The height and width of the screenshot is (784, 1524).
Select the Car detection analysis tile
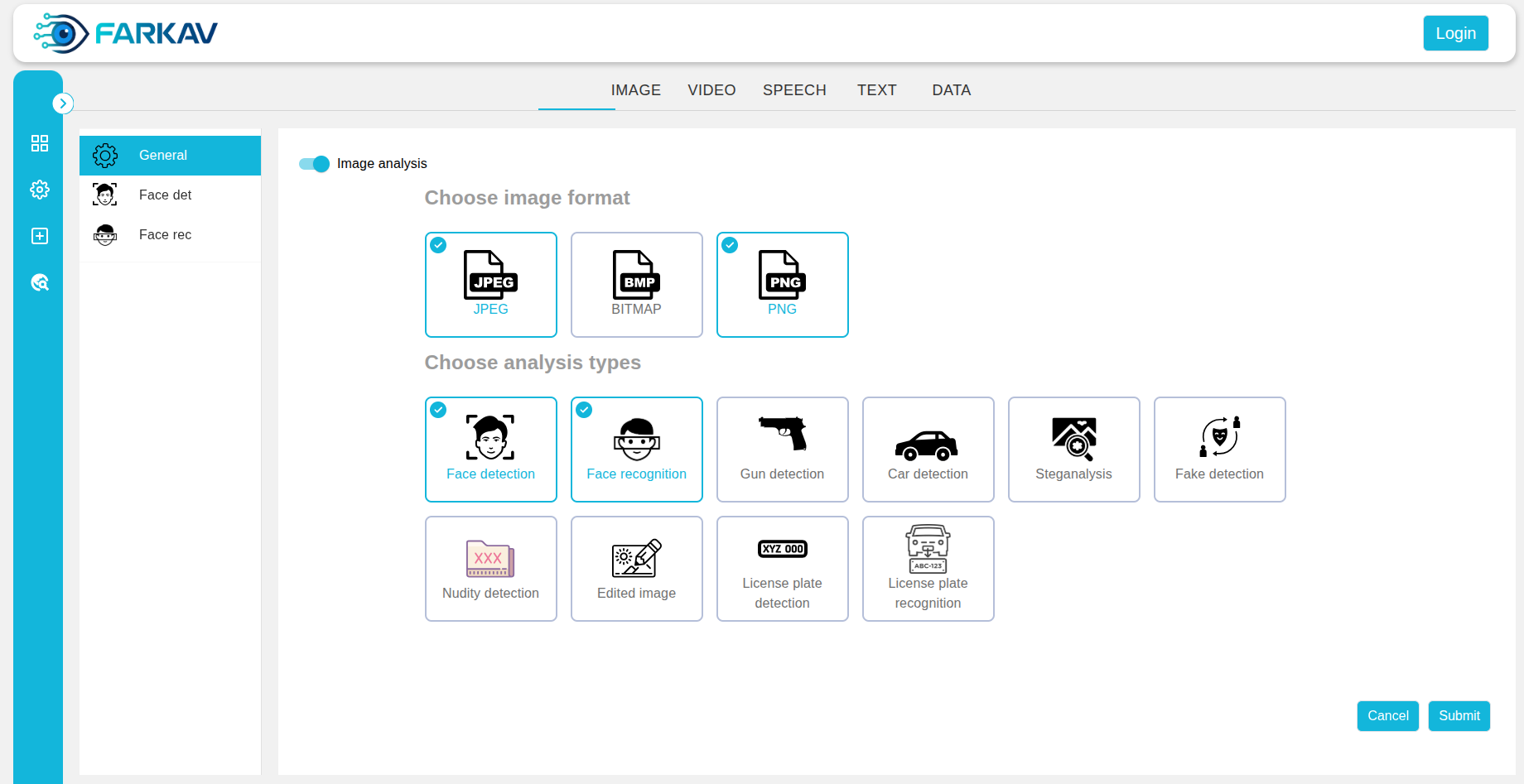tap(928, 450)
